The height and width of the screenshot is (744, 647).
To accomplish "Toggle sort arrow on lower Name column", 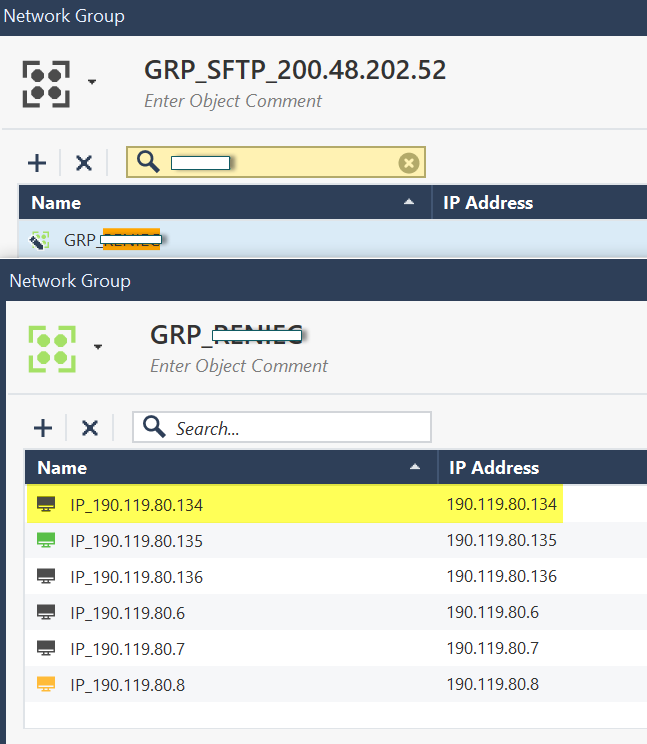I will click(414, 467).
